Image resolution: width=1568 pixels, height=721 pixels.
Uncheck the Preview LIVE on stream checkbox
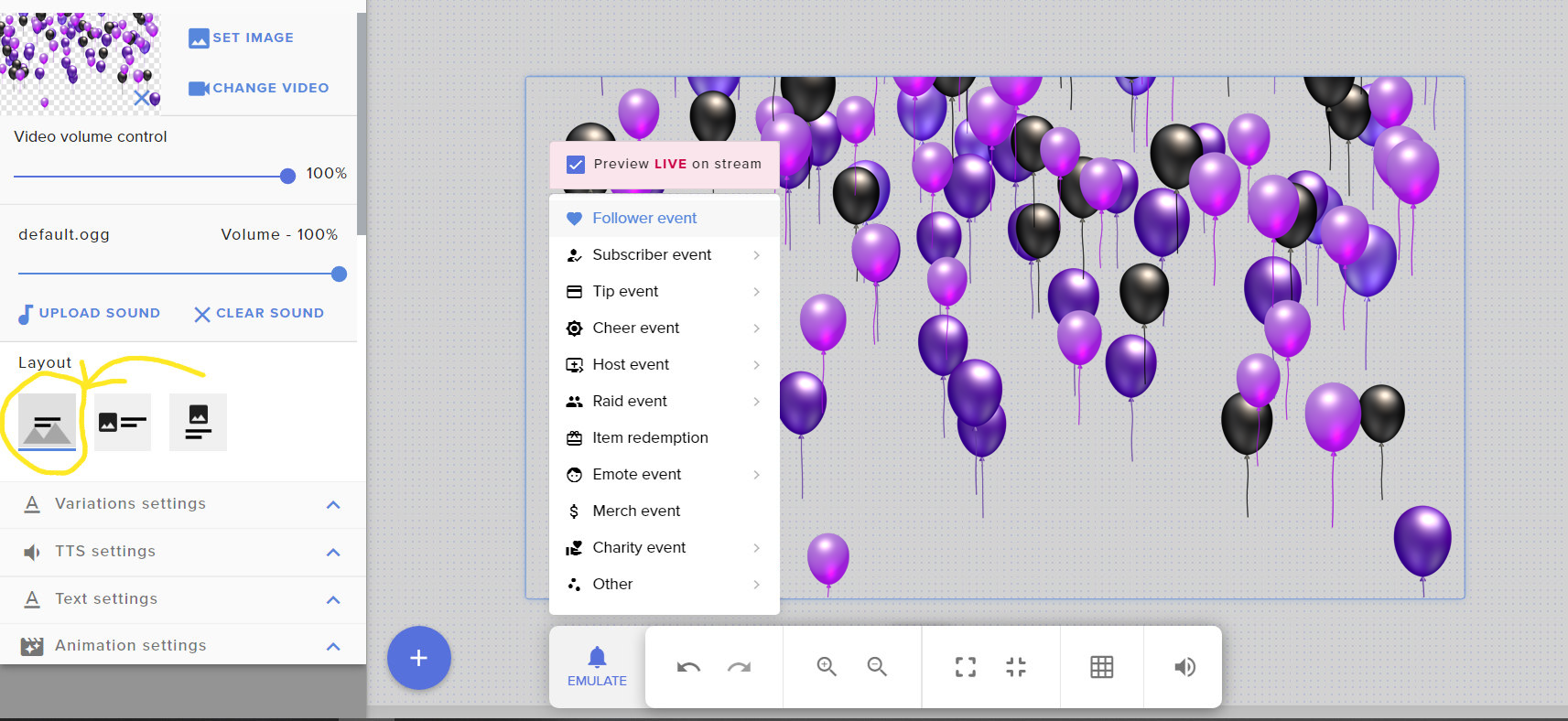click(x=576, y=165)
